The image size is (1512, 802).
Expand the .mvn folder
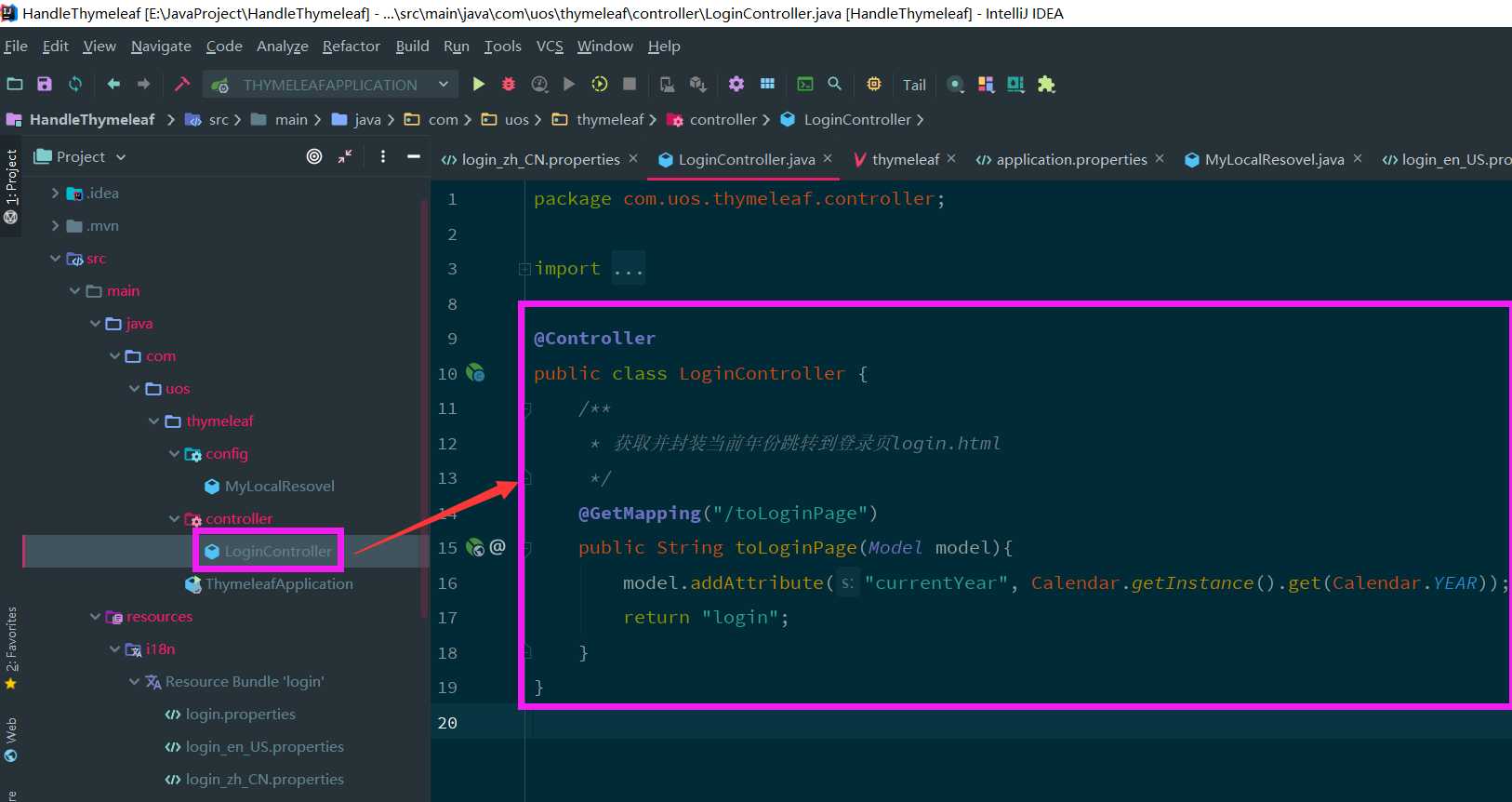point(55,225)
